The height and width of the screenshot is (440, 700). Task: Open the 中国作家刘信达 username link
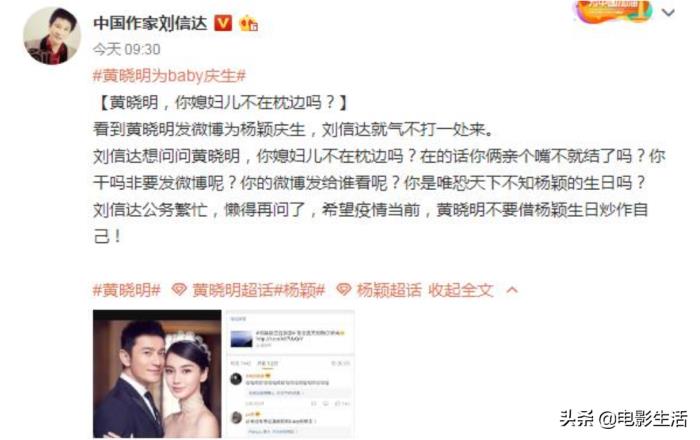tap(150, 23)
